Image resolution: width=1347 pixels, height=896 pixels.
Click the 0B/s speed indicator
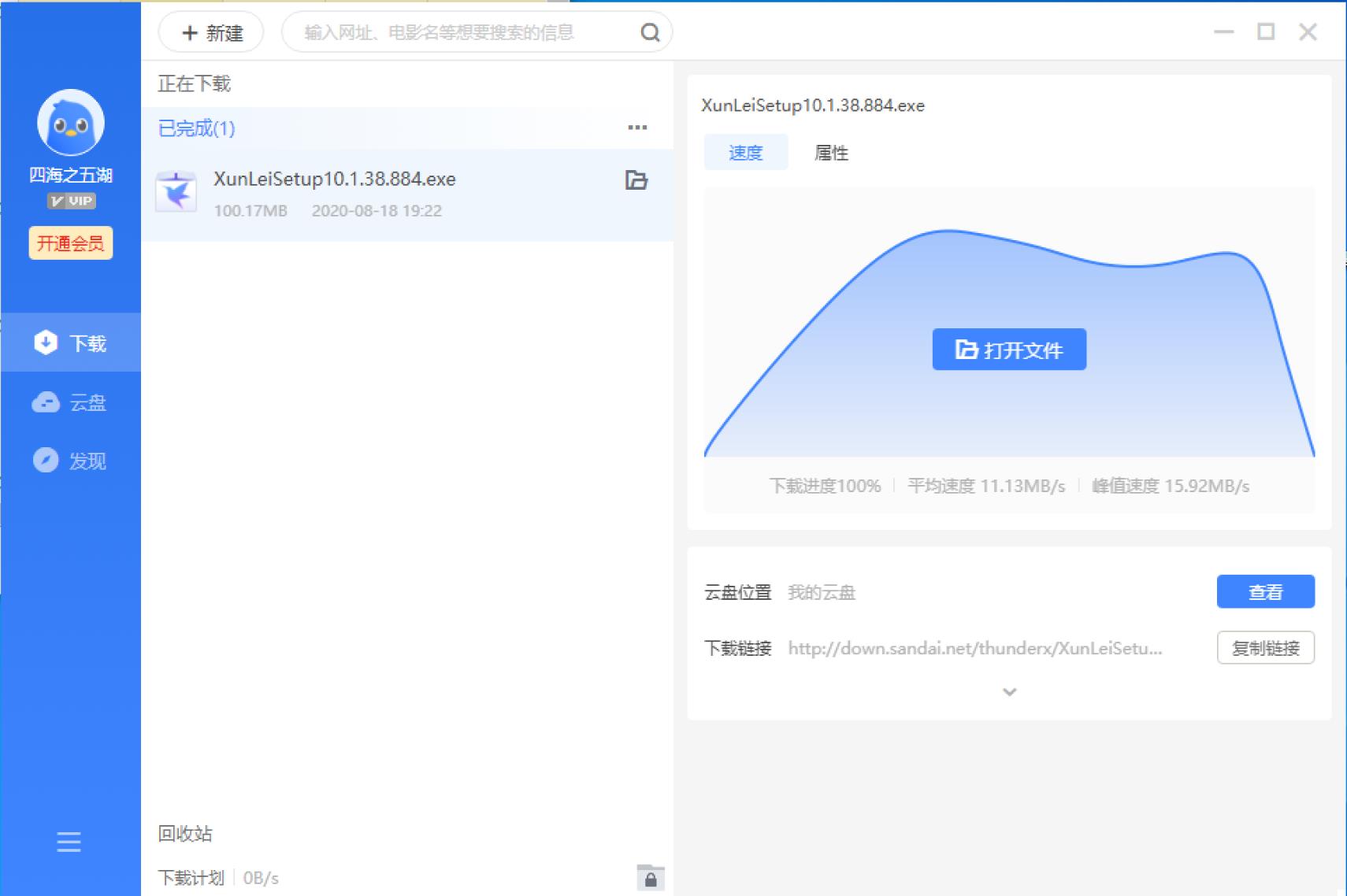pos(261,878)
